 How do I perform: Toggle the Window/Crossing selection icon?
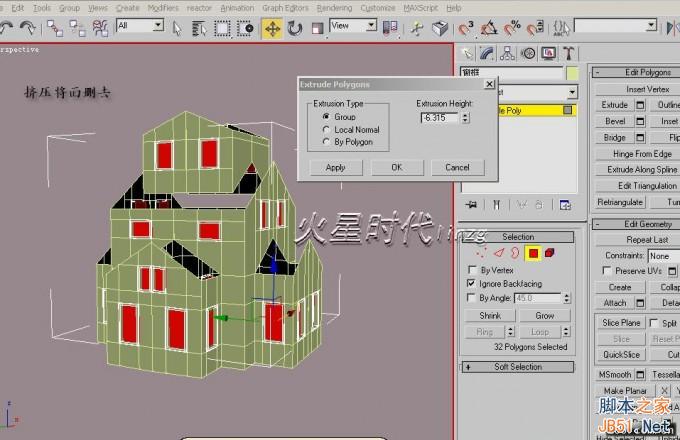(245, 29)
